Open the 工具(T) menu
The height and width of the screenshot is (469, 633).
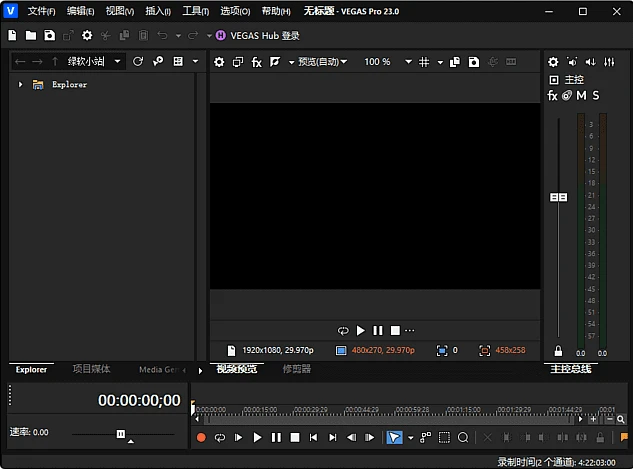(195, 11)
